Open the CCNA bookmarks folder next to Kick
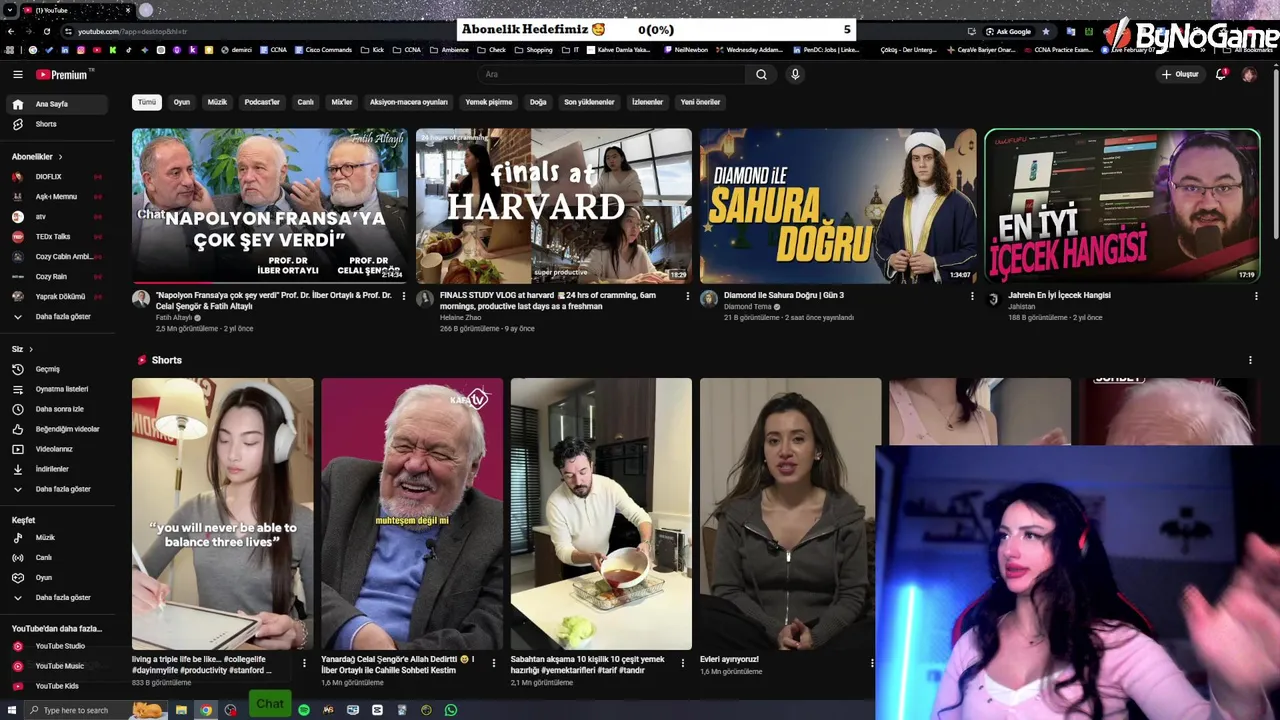1280x720 pixels. pos(407,50)
